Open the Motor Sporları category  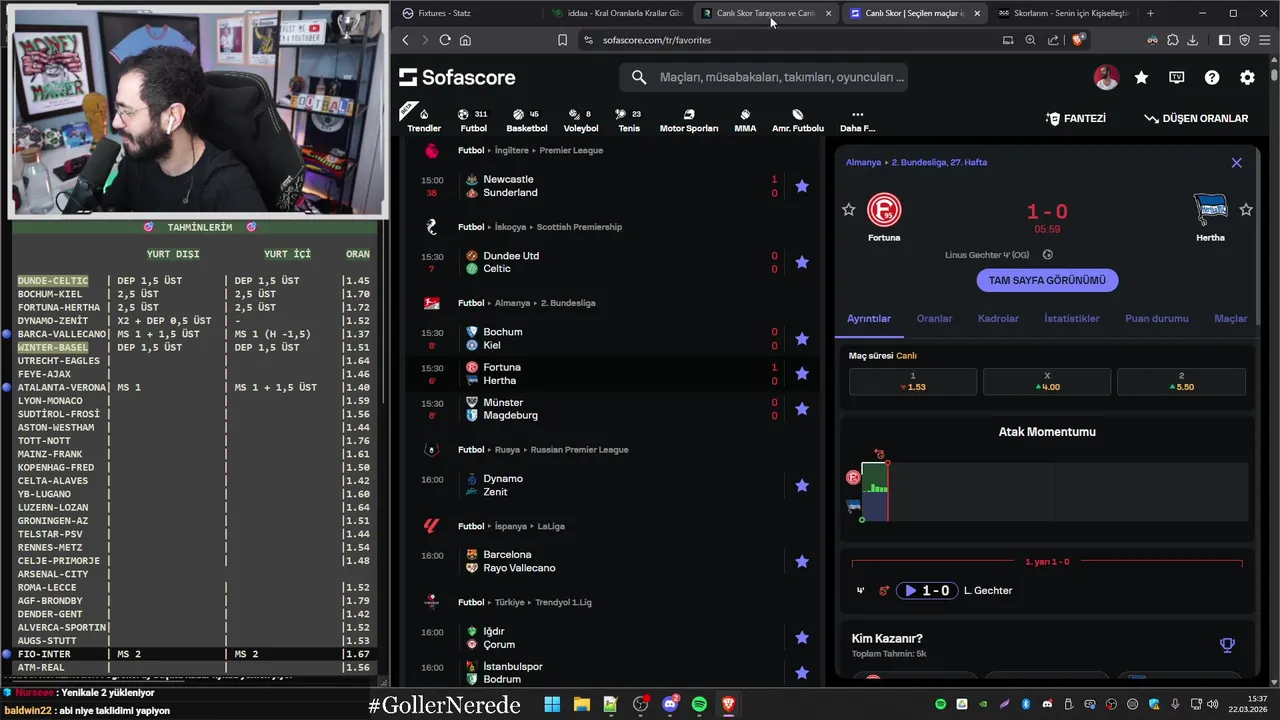coord(688,120)
